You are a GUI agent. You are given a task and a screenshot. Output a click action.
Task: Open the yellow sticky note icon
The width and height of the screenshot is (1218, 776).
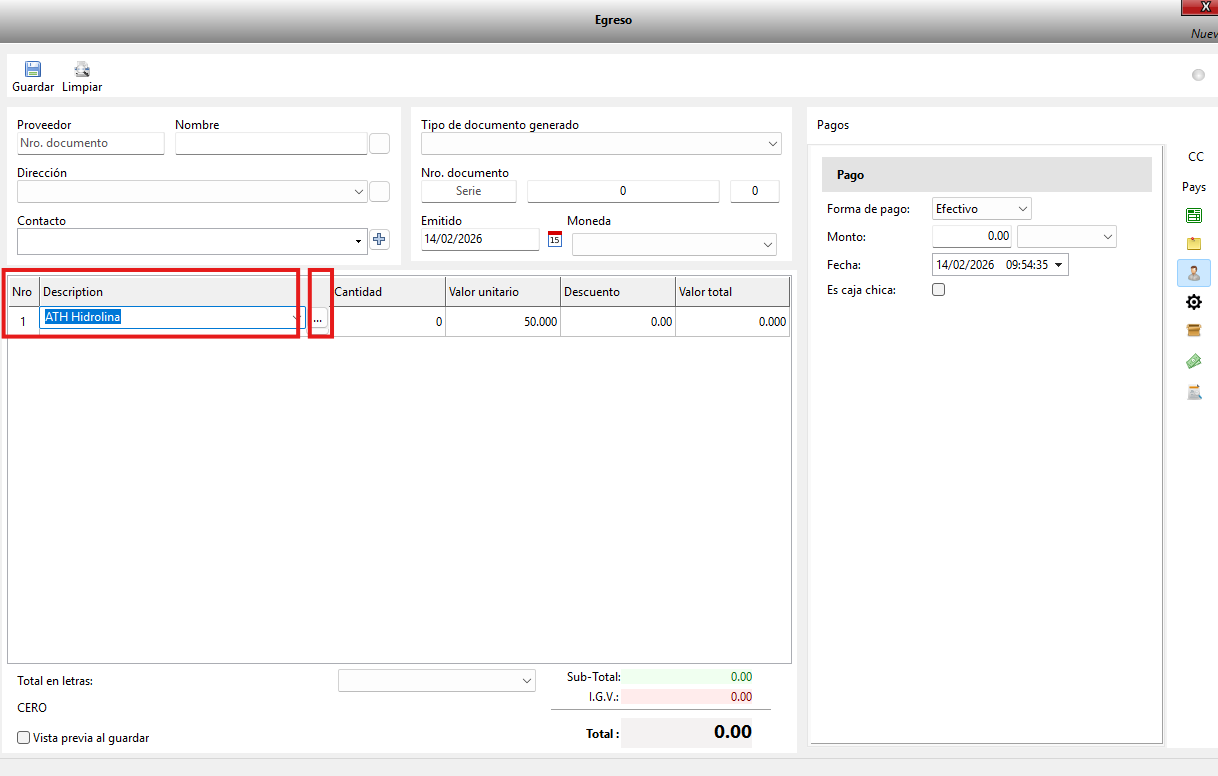point(1193,243)
